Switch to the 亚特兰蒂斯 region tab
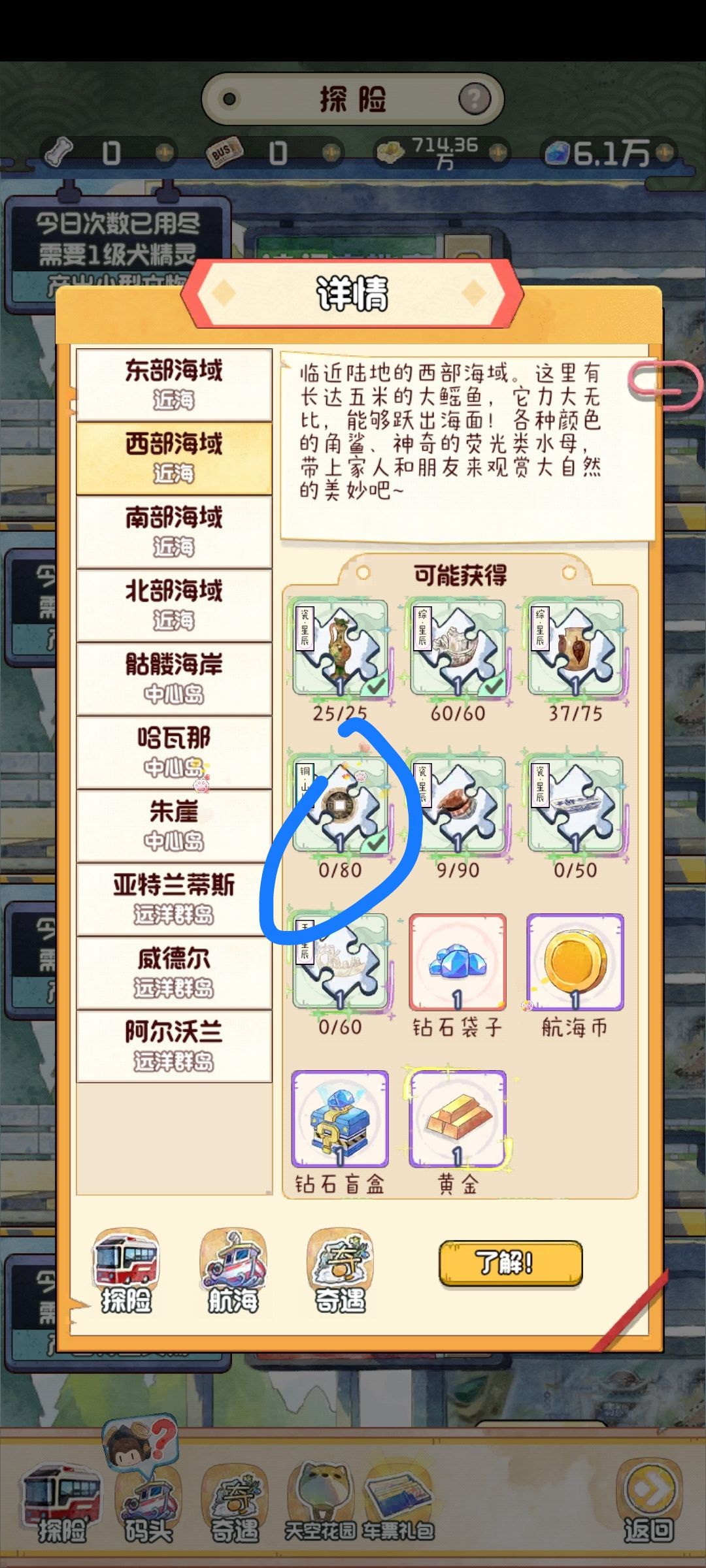The height and width of the screenshot is (1568, 706). (174, 899)
